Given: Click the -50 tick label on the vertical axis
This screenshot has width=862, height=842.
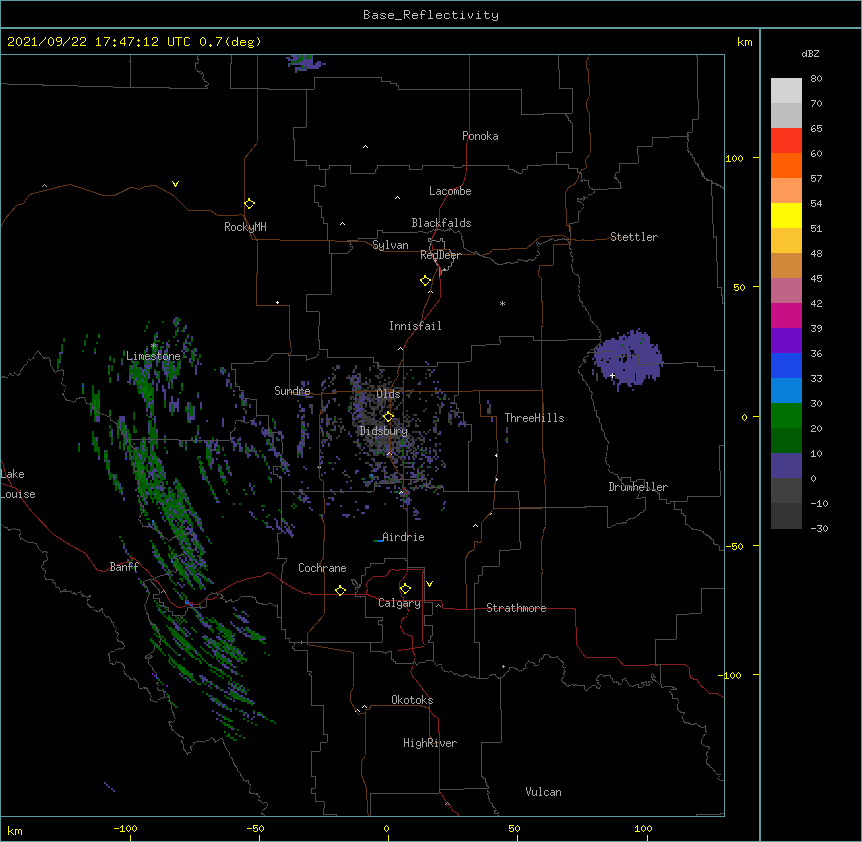Looking at the screenshot, I should (x=734, y=546).
